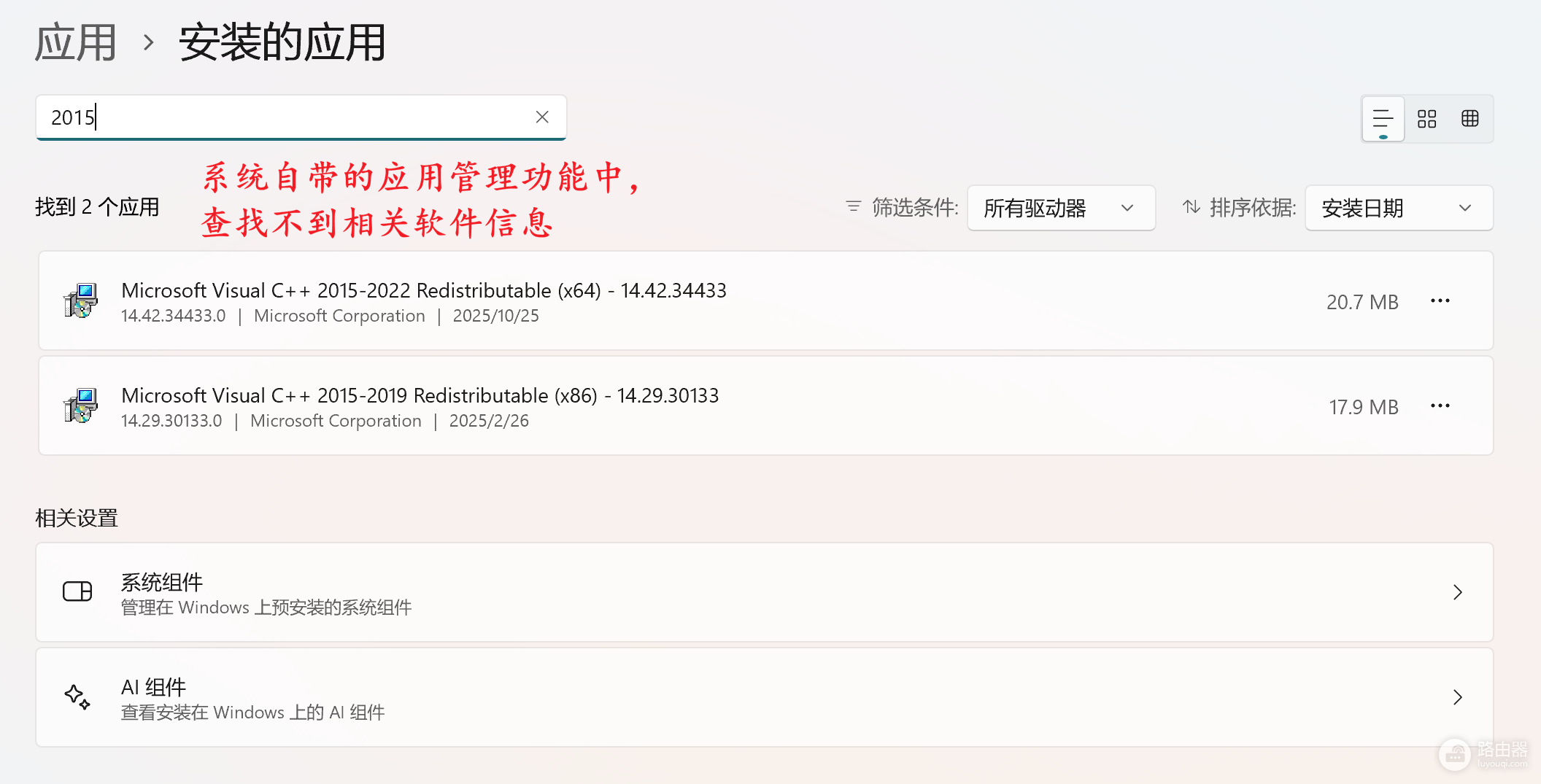Click the Visual C++ 2015-2022 x64 installer icon
The width and height of the screenshot is (1541, 784).
80,300
